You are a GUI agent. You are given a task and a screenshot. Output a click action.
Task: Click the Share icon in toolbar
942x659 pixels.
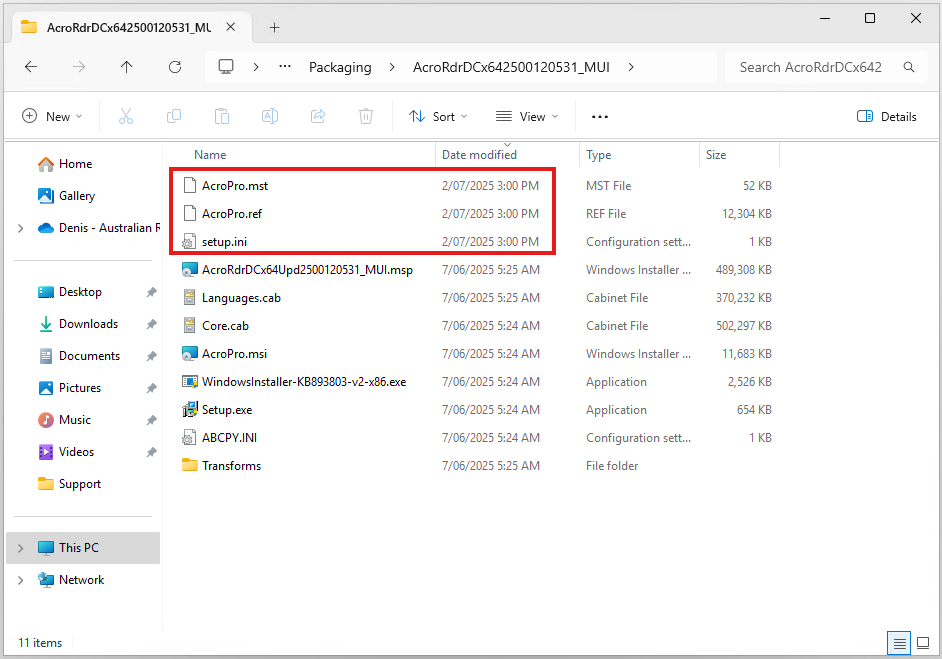(318, 116)
